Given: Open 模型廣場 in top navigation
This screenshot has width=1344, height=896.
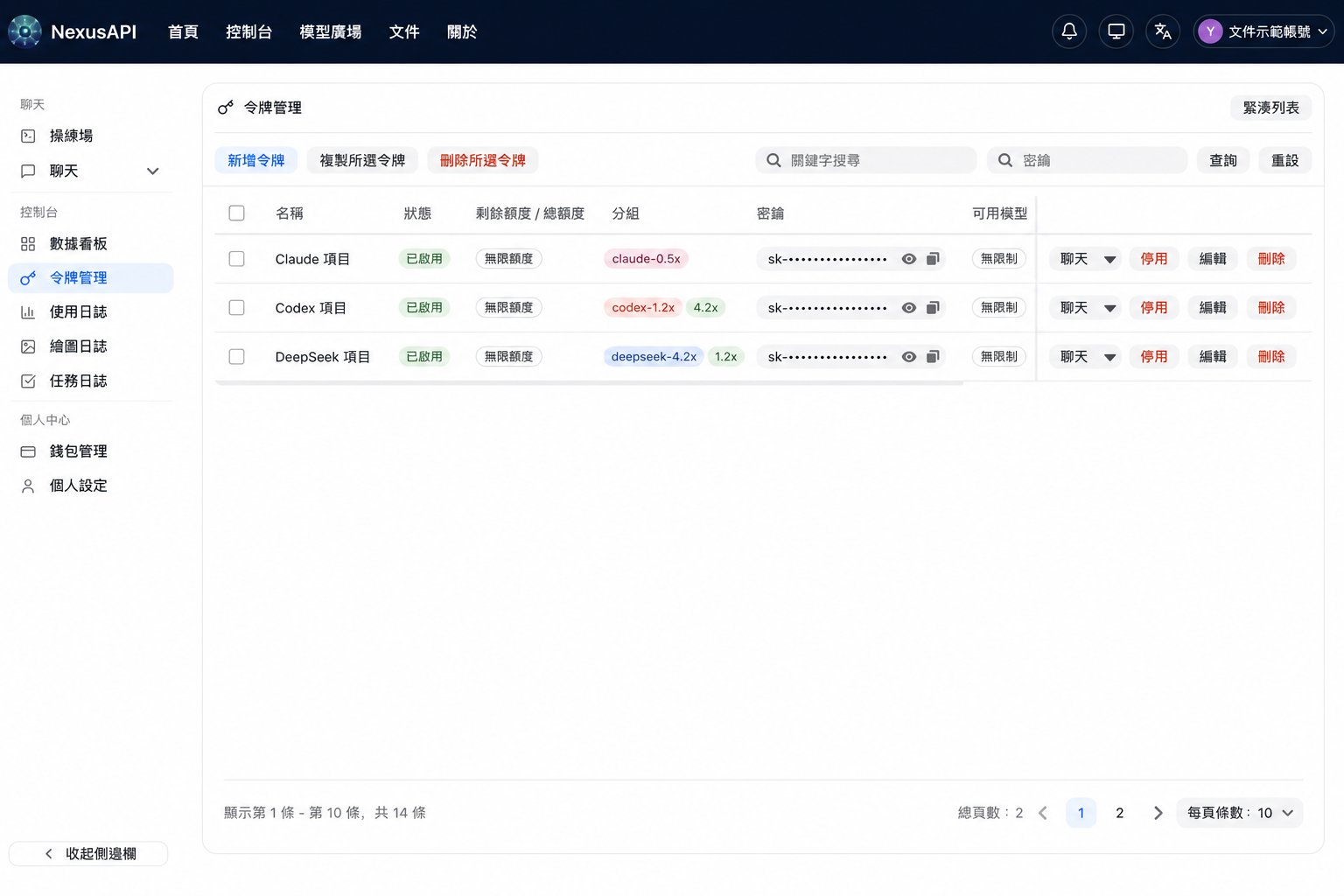Looking at the screenshot, I should [x=331, y=31].
